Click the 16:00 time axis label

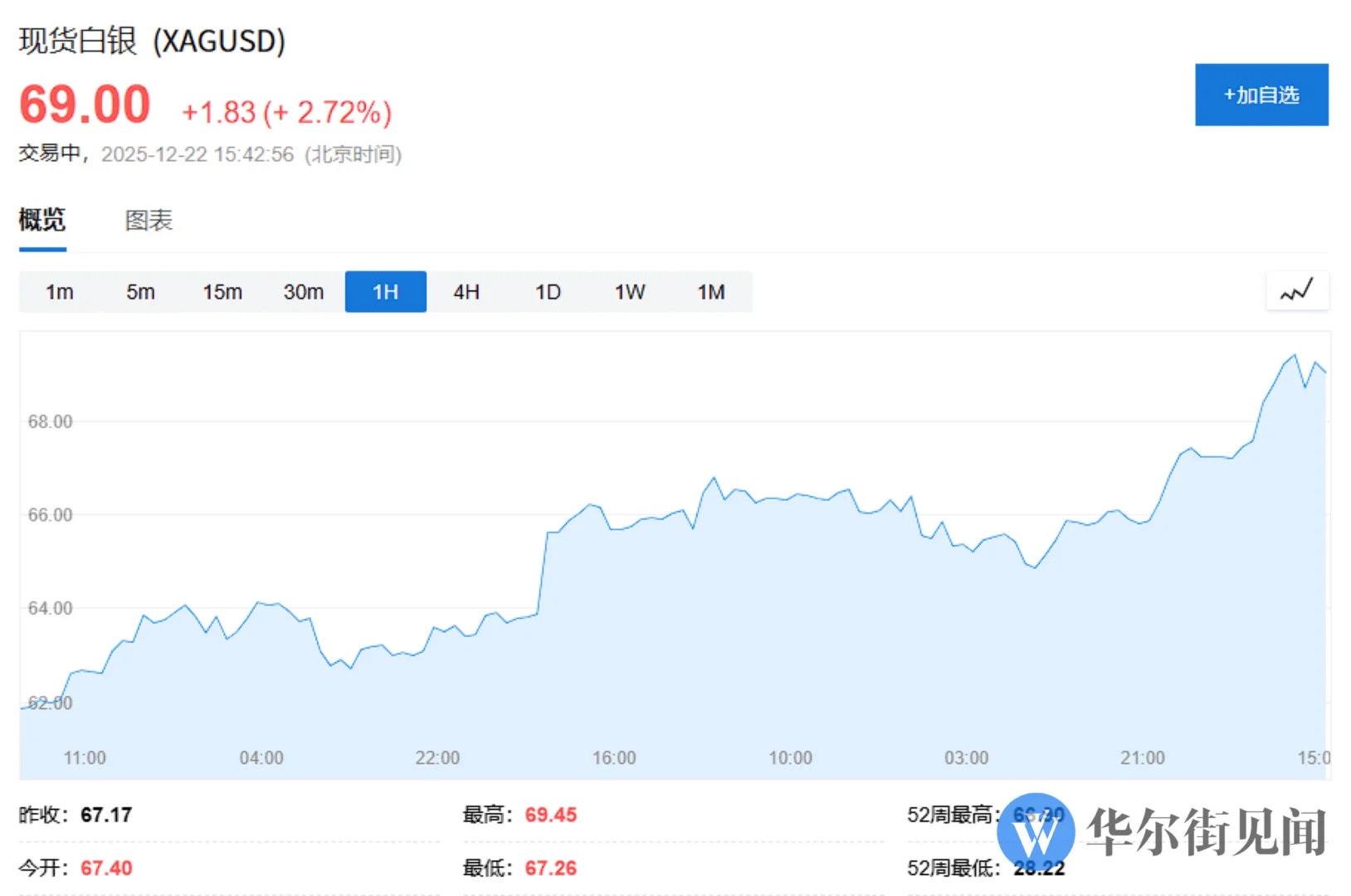(614, 757)
